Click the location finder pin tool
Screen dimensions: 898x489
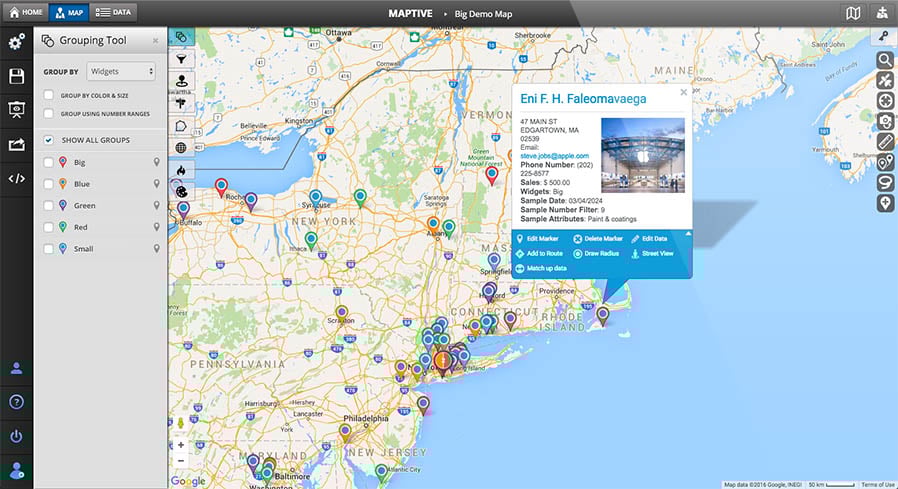[181, 81]
